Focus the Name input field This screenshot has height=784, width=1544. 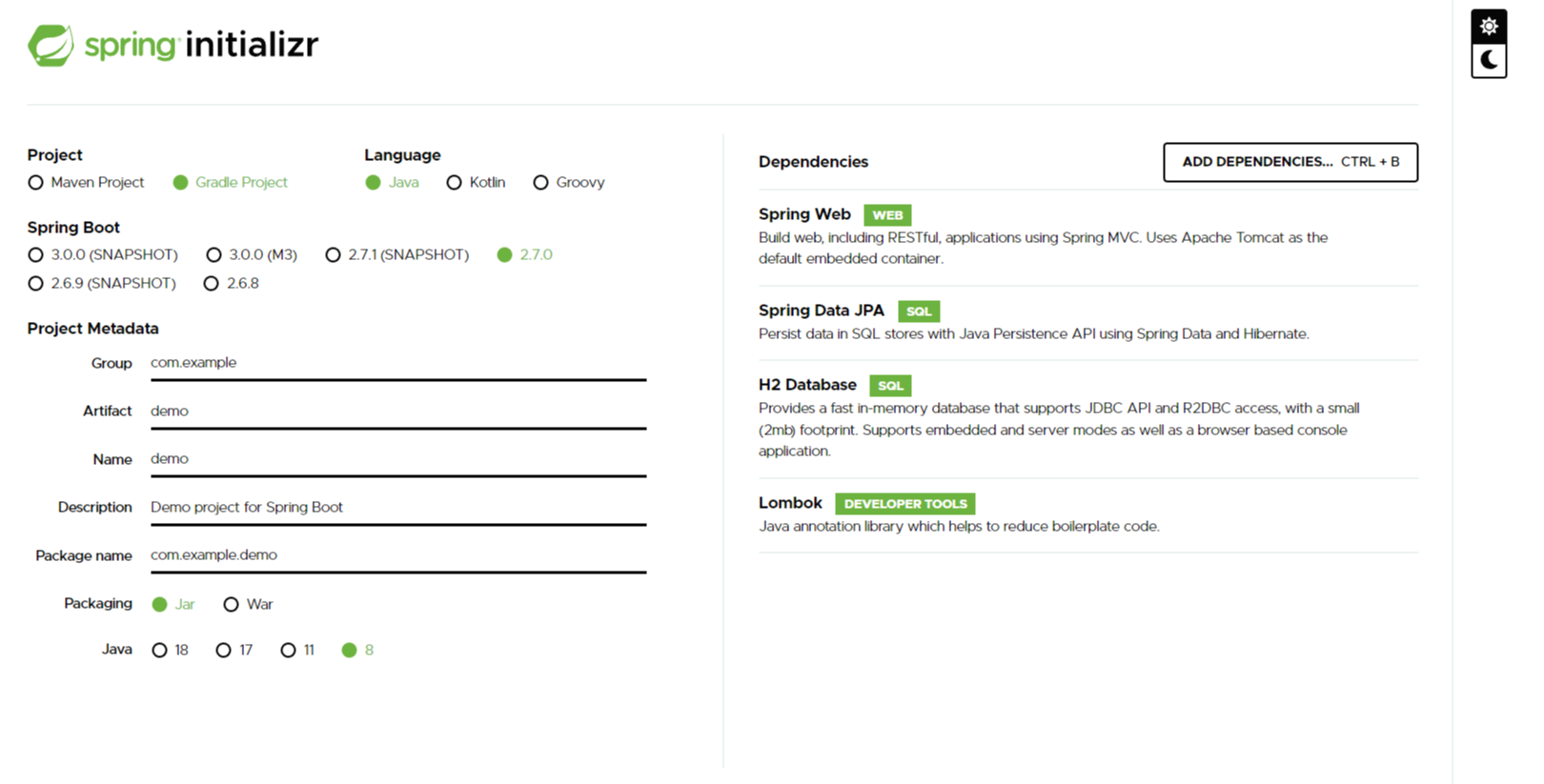[x=398, y=459]
